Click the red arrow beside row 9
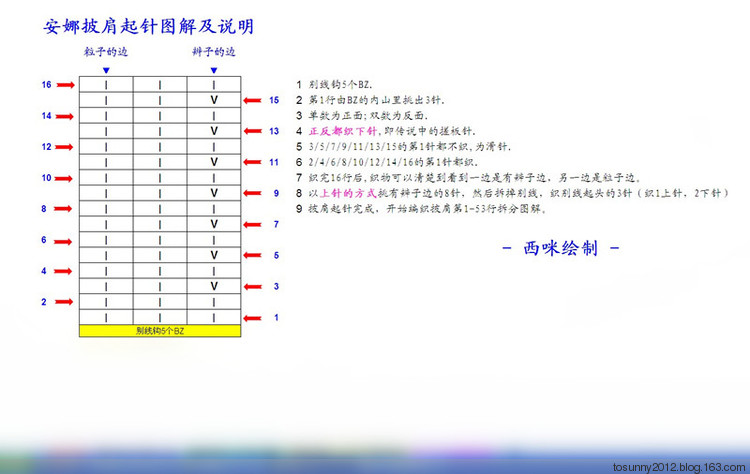Image resolution: width=750 pixels, height=474 pixels. pyautogui.click(x=253, y=193)
